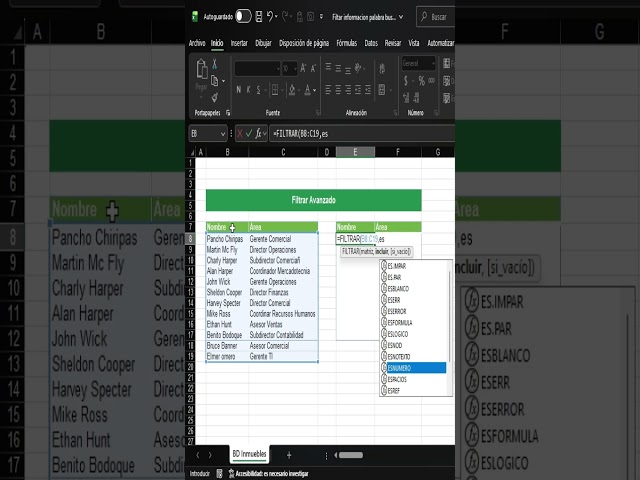Image resolution: width=640 pixels, height=480 pixels.
Task: Toggle top align in Alineación group
Action: click(328, 67)
